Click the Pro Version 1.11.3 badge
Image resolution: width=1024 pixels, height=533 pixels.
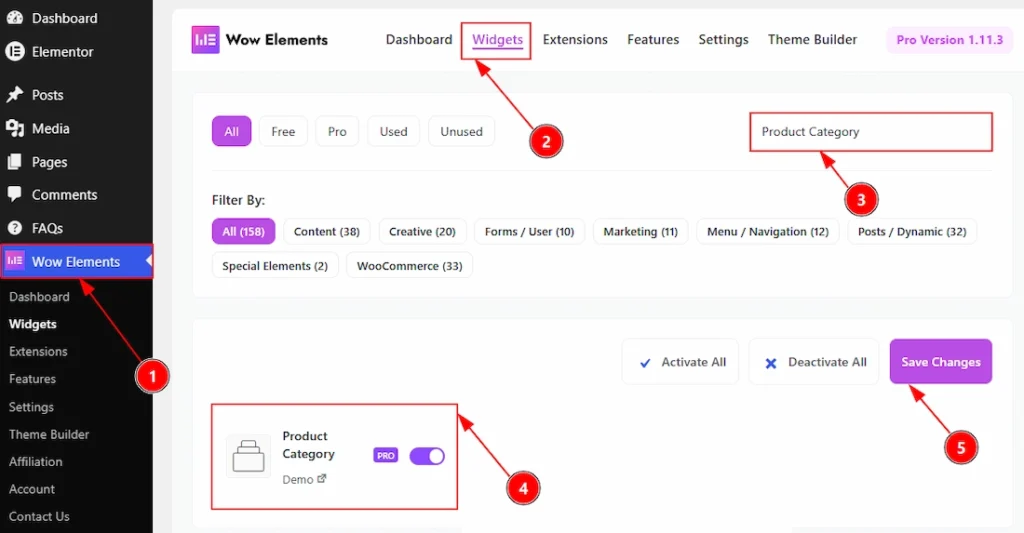(950, 40)
